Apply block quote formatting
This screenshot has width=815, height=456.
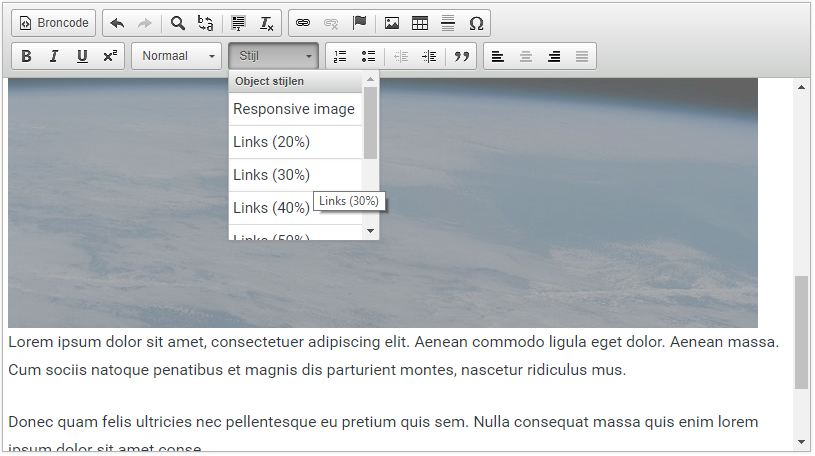[462, 56]
